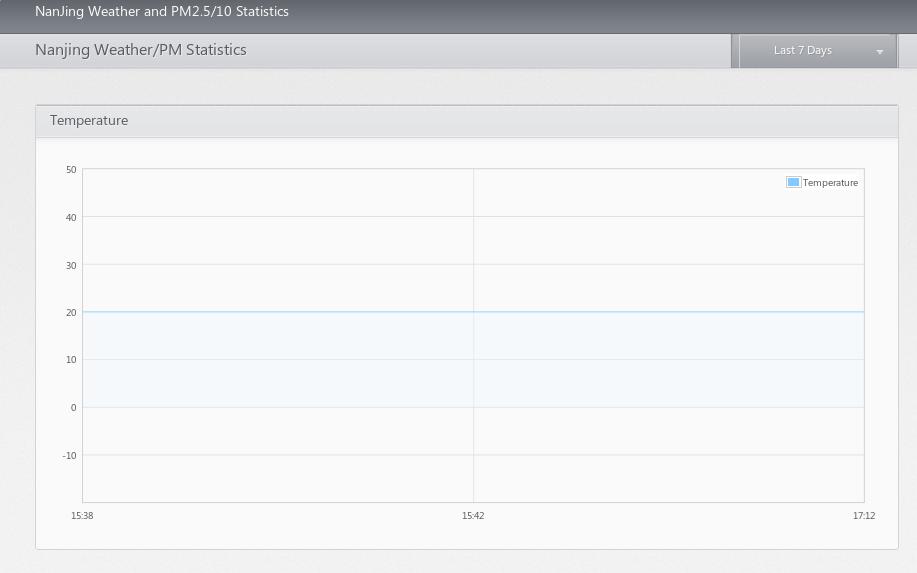The height and width of the screenshot is (573, 917).
Task: Toggle the Temperature series legend label
Action: [830, 183]
